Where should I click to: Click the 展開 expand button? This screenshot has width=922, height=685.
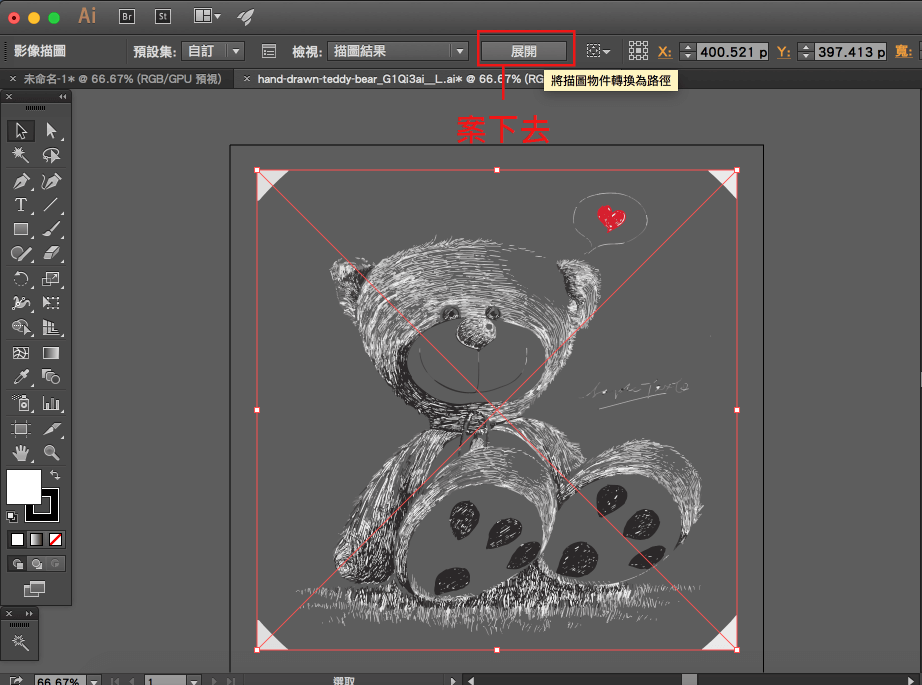[524, 50]
